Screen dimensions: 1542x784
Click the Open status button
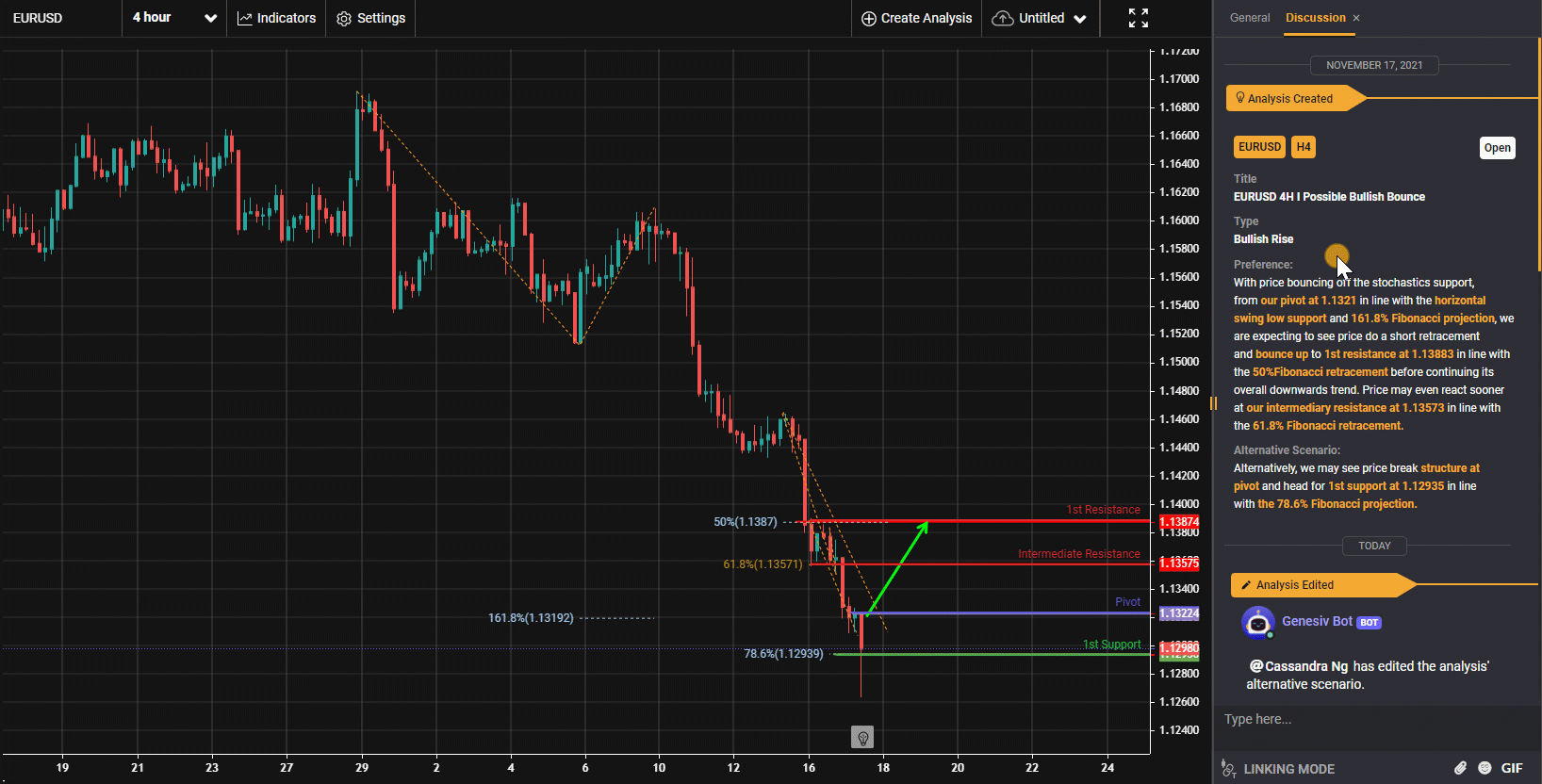[x=1497, y=148]
